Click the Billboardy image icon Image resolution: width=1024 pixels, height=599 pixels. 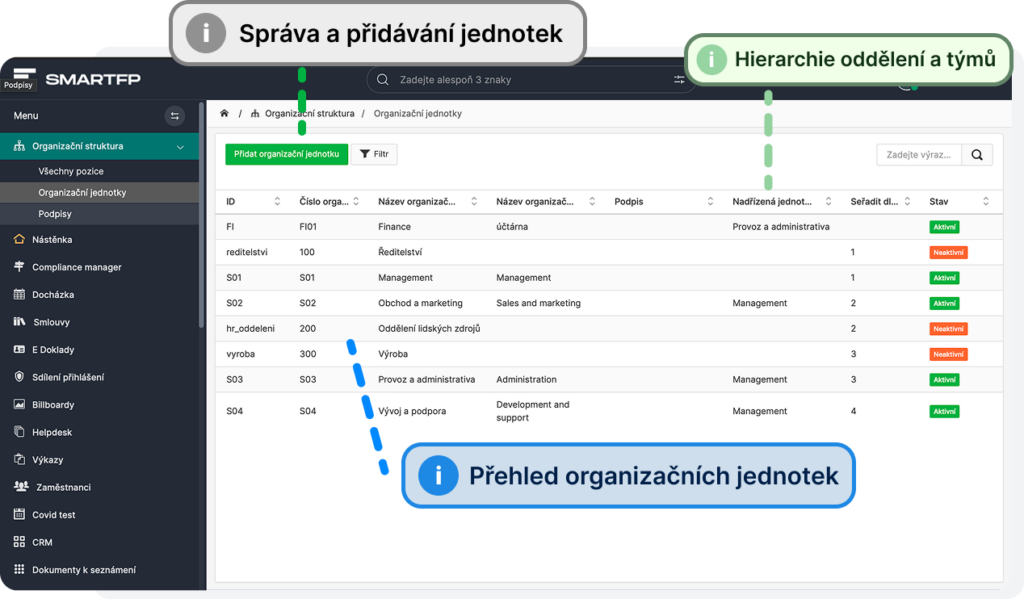[x=19, y=404]
